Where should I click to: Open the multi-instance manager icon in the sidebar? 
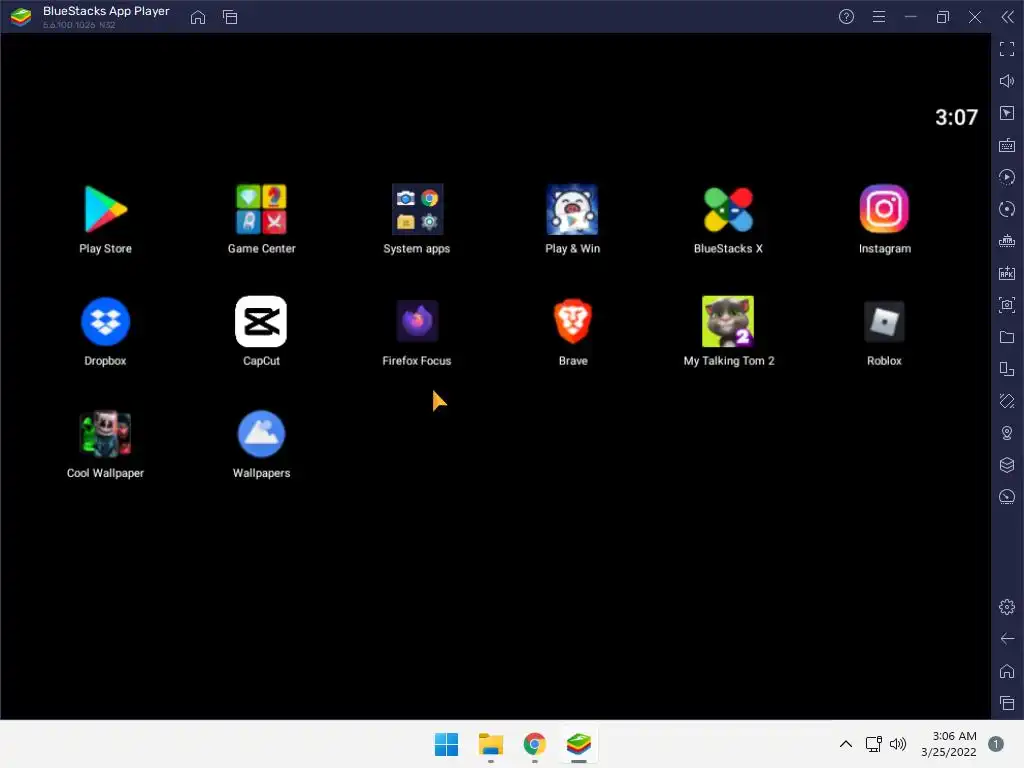click(1007, 369)
